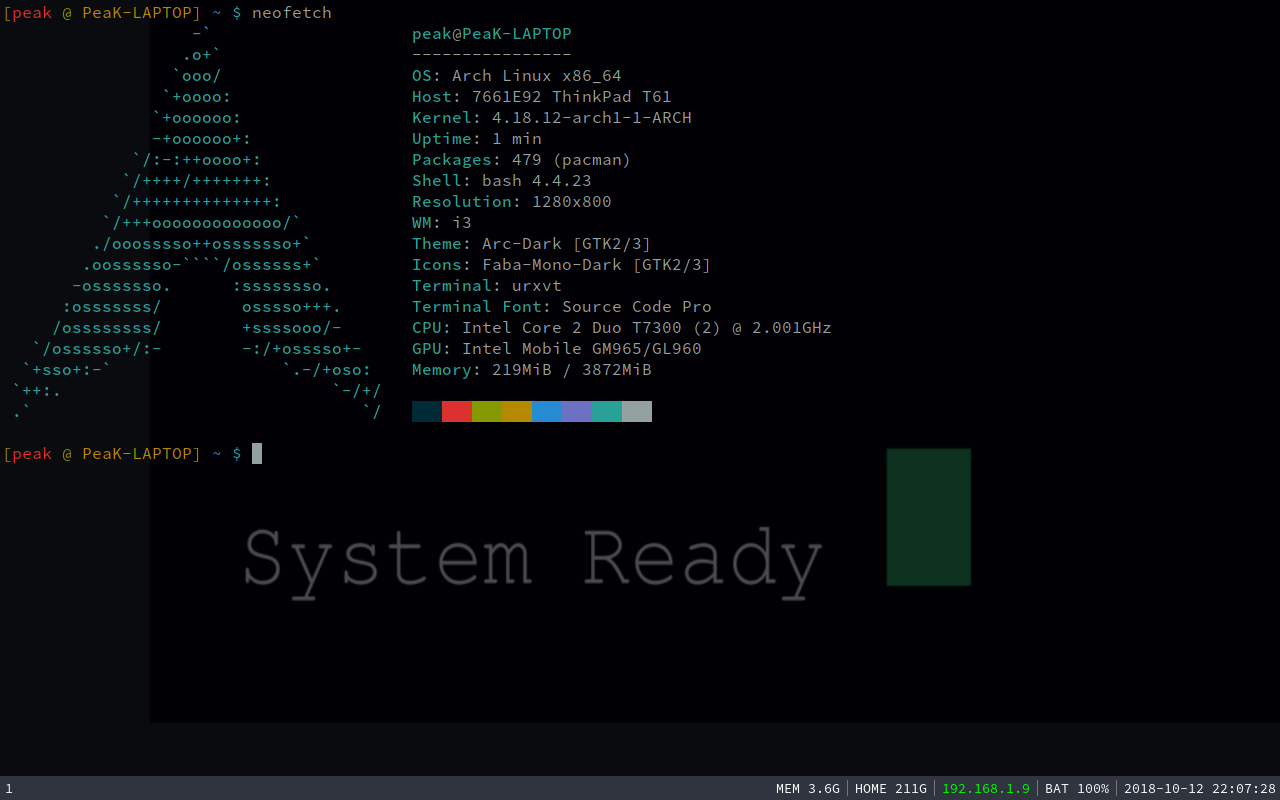Select workspace 1 in the i3 bar
This screenshot has height=800, width=1280.
(x=9, y=788)
